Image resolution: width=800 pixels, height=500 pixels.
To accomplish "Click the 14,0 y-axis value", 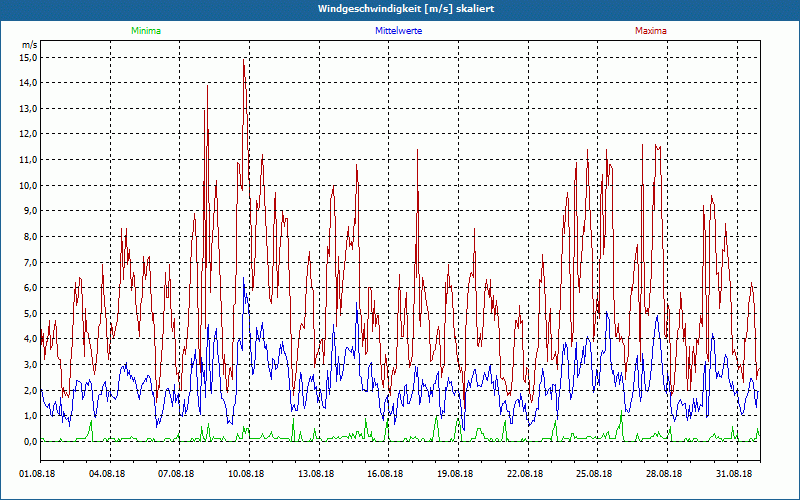I will click(x=28, y=83).
